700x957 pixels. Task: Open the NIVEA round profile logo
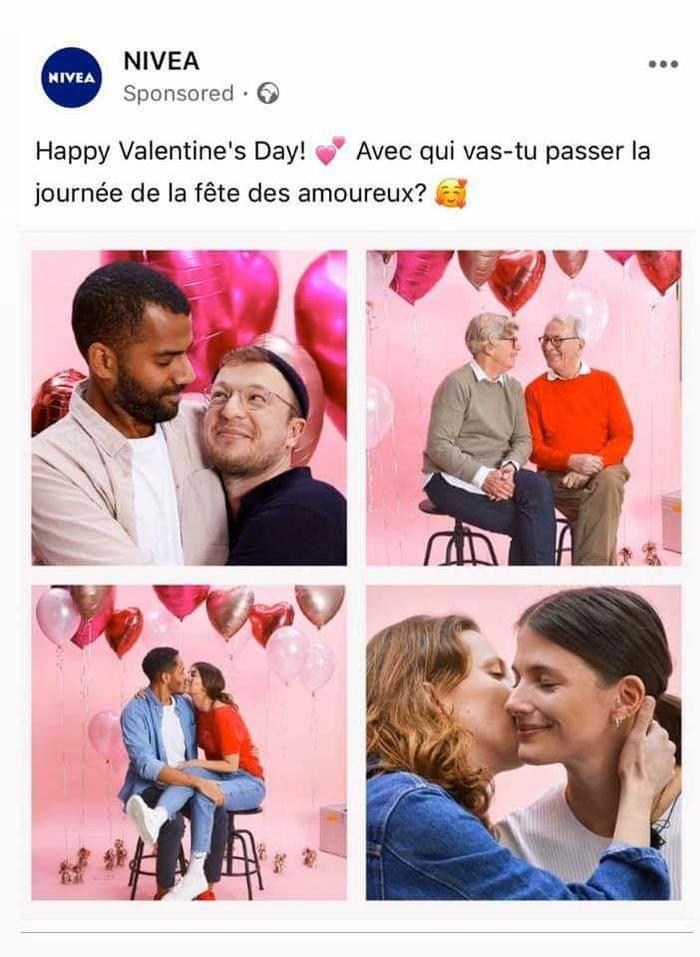pyautogui.click(x=71, y=78)
